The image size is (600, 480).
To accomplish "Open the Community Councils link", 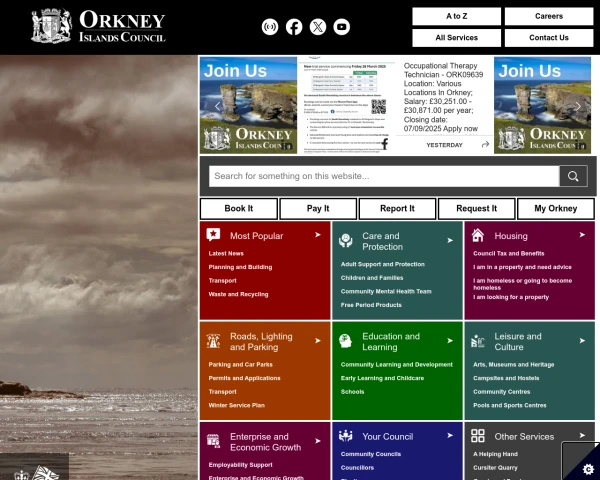I will tap(371, 454).
